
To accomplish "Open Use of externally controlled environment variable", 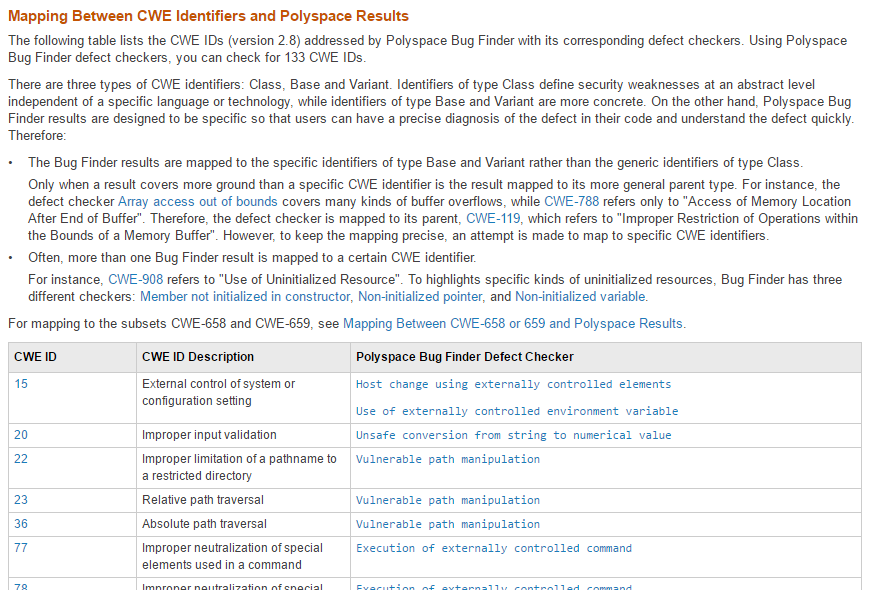I will pos(517,411).
